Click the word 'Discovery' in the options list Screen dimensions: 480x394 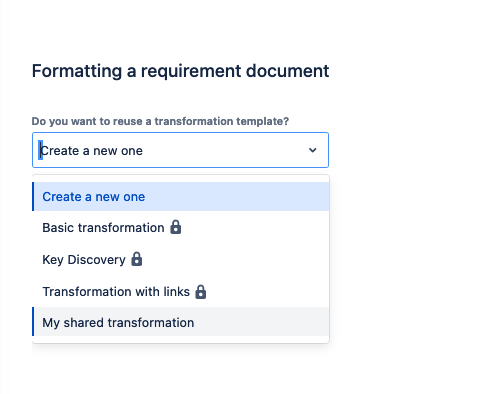click(x=96, y=260)
